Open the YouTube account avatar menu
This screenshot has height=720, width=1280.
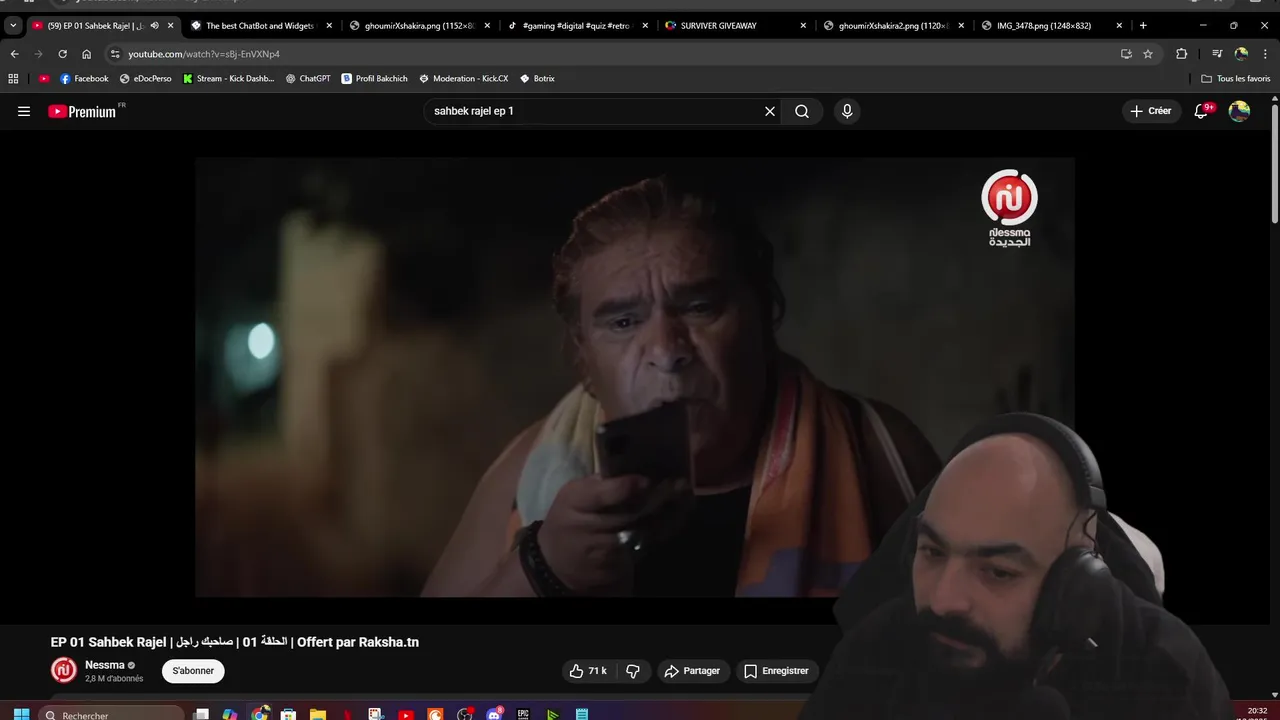point(1240,111)
